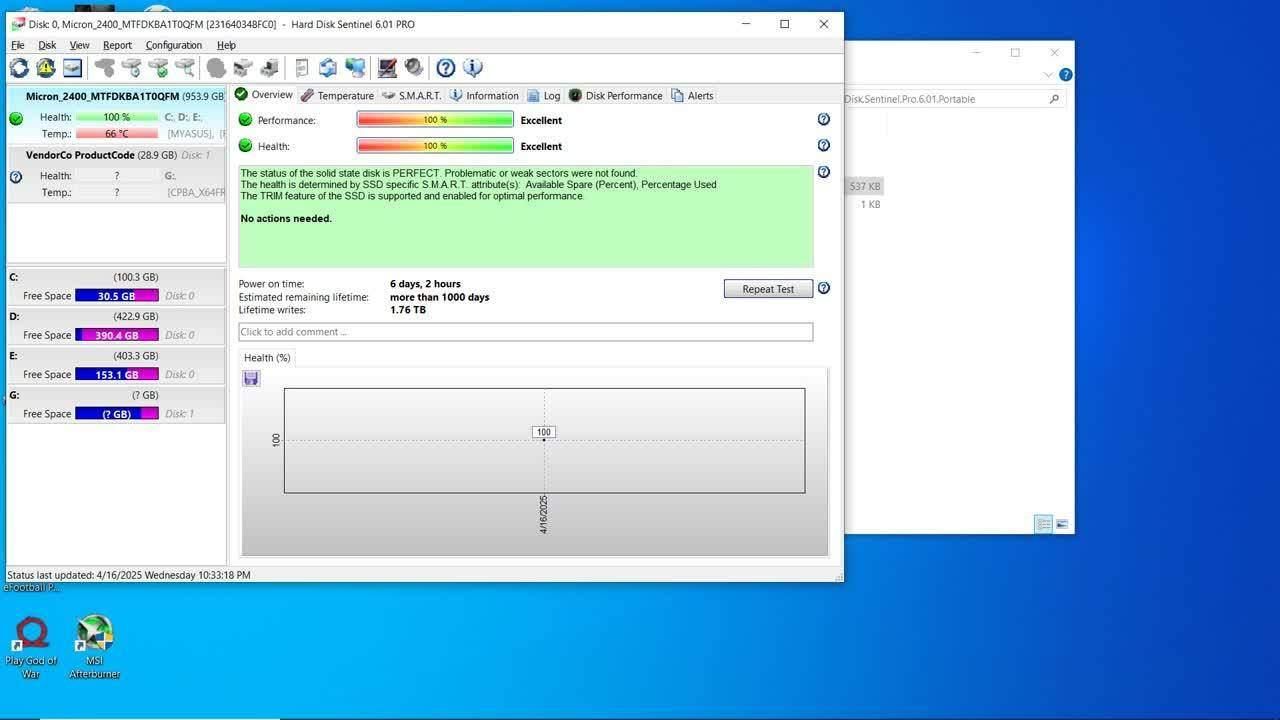Open the Help menu
This screenshot has height=720, width=1280.
[226, 45]
